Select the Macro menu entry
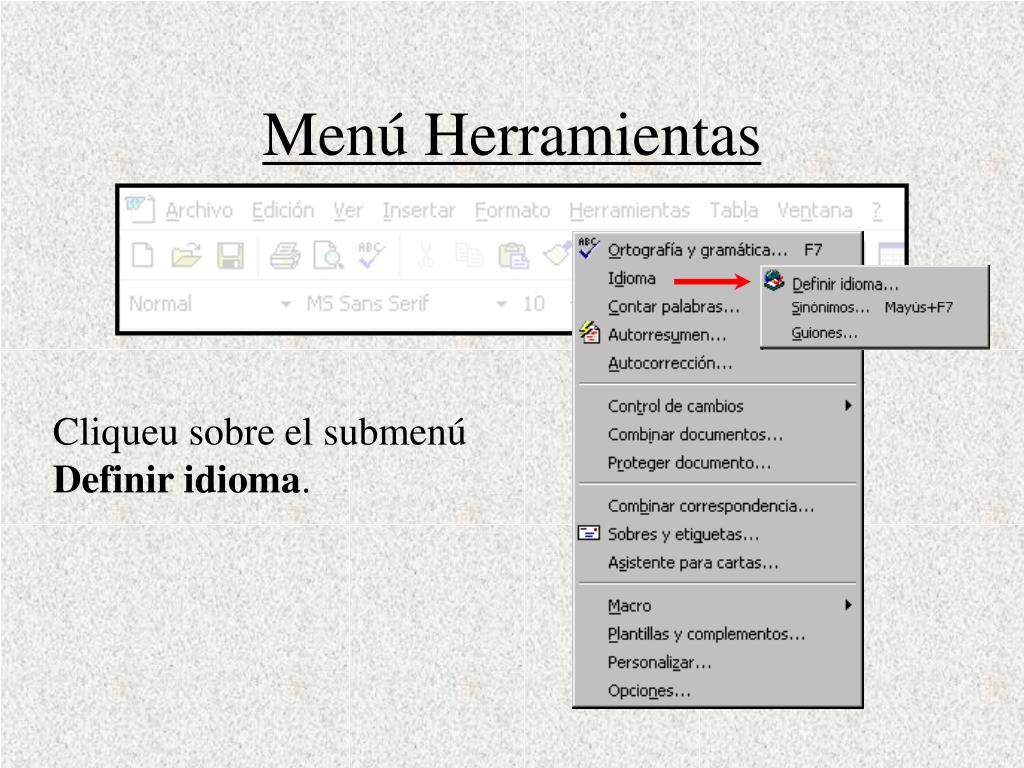The image size is (1024, 768). tap(718, 605)
